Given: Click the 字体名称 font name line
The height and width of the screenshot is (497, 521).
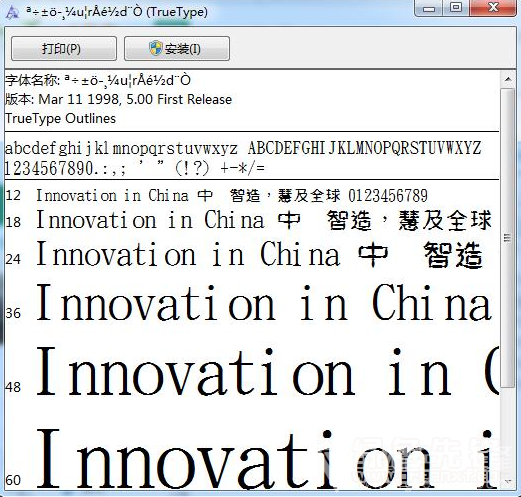Looking at the screenshot, I should pos(98,80).
